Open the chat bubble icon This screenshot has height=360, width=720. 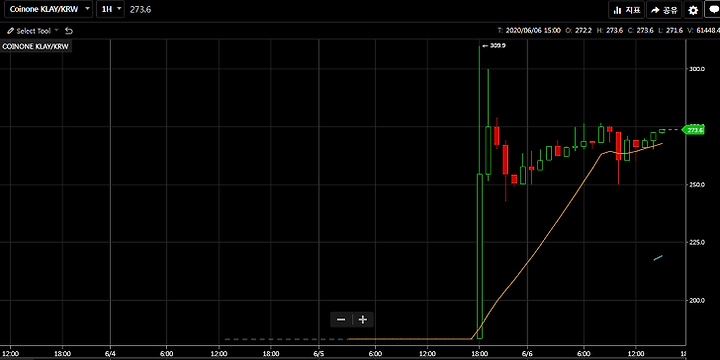(713, 10)
